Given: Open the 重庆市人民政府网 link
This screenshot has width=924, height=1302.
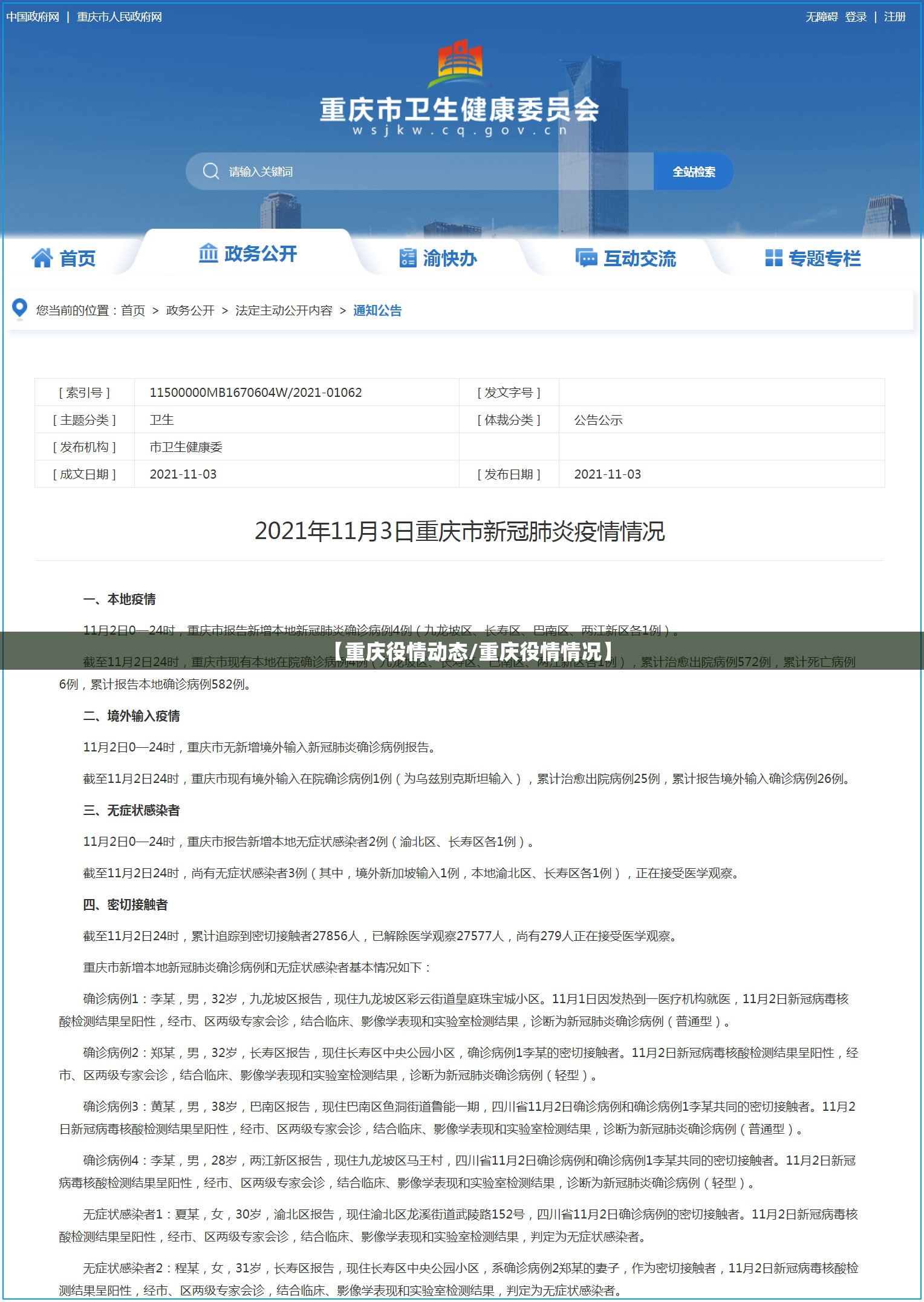Looking at the screenshot, I should coord(120,17).
